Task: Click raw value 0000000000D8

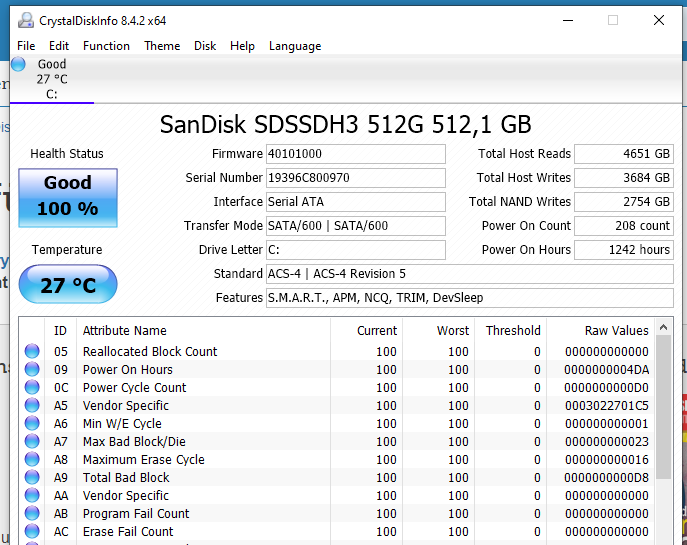Action: point(606,477)
